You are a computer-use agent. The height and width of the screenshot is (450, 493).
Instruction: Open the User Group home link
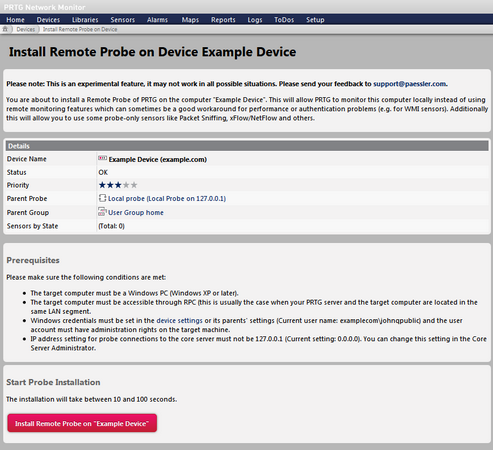pyautogui.click(x=136, y=212)
